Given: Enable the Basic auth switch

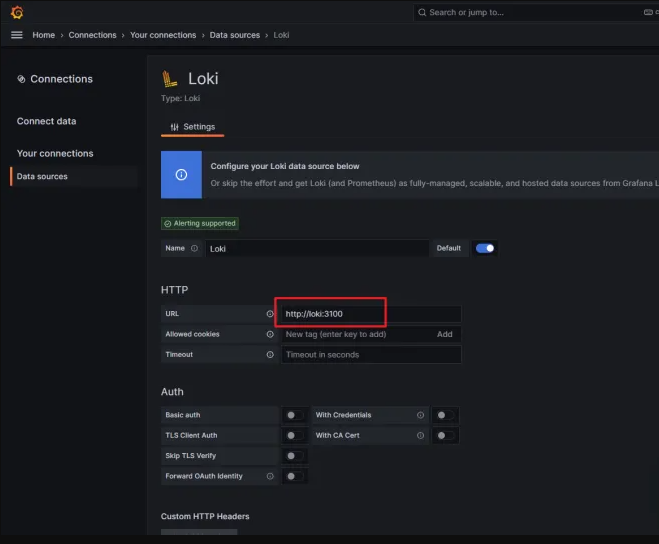Looking at the screenshot, I should tap(295, 415).
